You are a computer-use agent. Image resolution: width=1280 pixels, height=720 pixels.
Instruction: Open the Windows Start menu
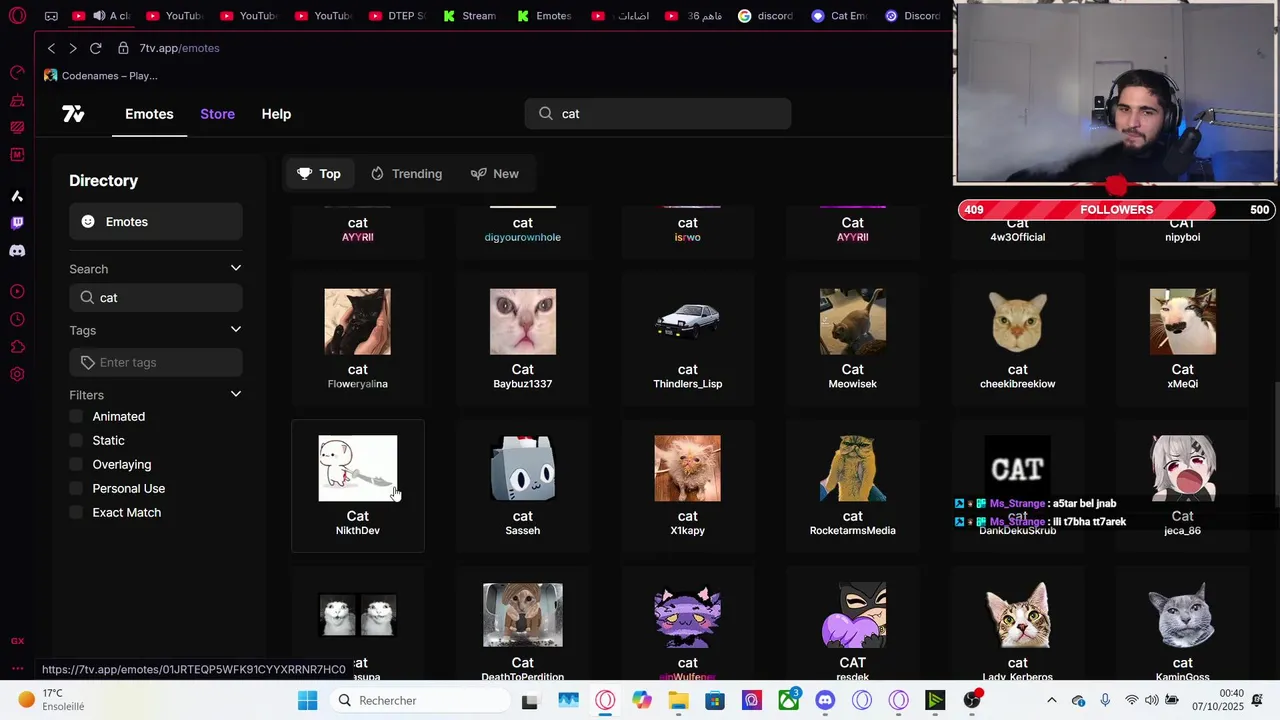(307, 700)
